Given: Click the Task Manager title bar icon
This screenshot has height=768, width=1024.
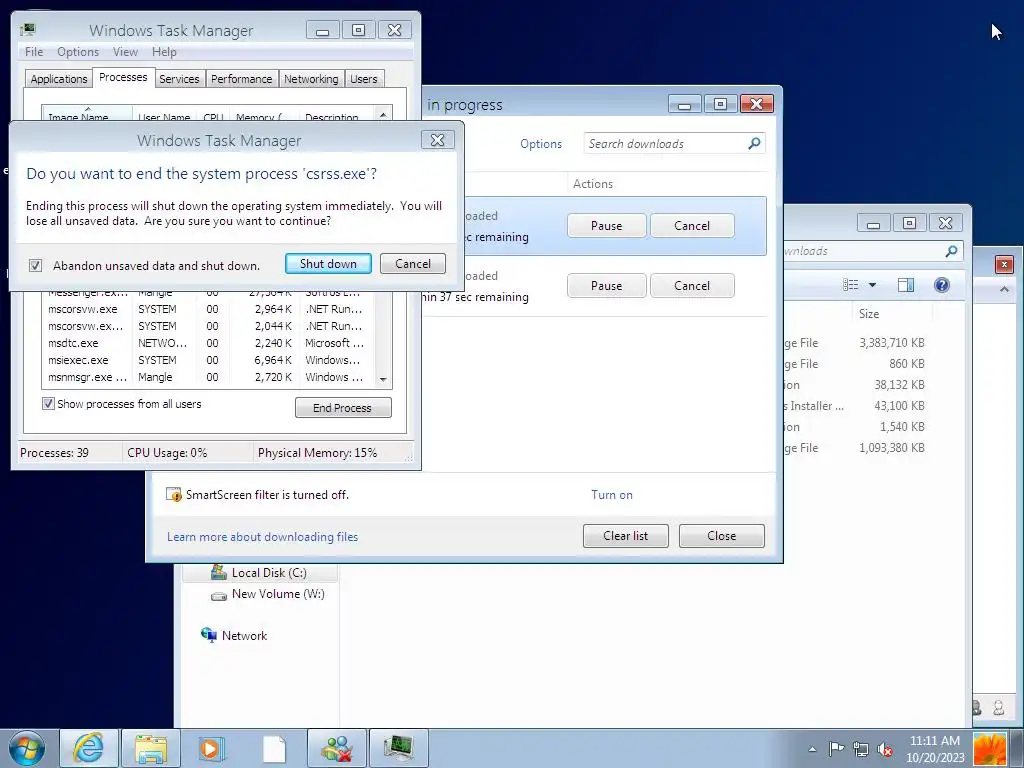Looking at the screenshot, I should coord(27,29).
